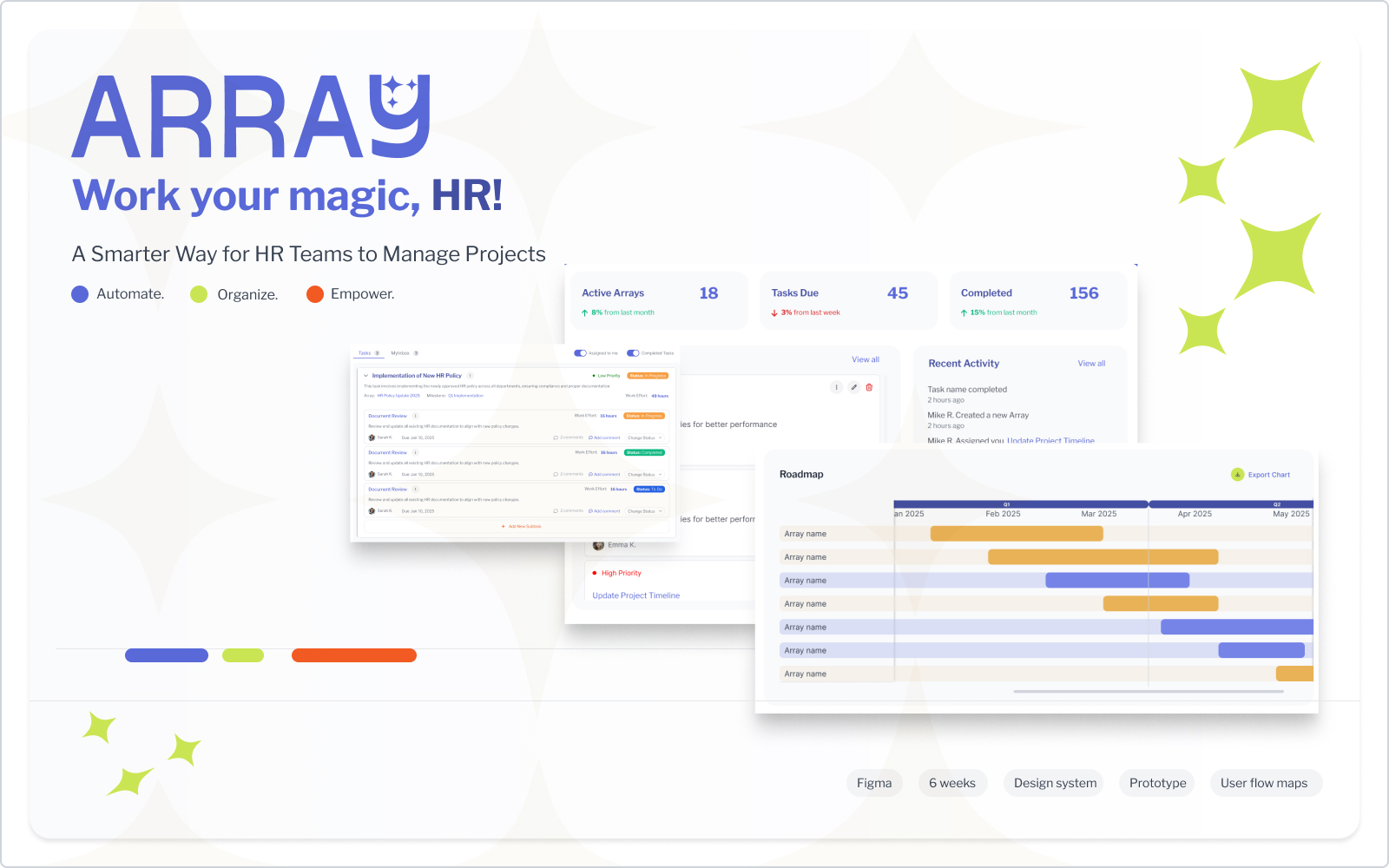
Task: Collapse the Implementation of New HR Policy task
Action: [365, 376]
